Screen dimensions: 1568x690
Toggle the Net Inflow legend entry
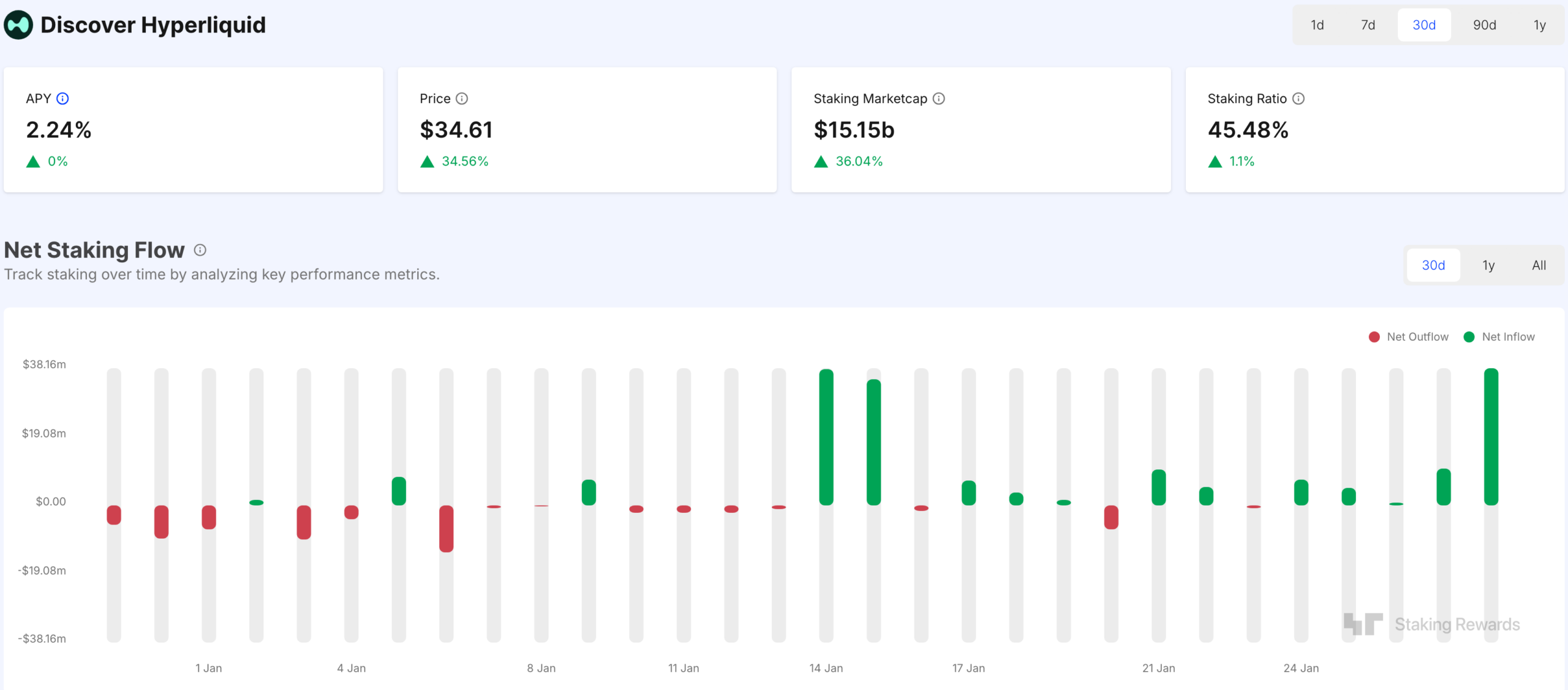click(x=1500, y=336)
